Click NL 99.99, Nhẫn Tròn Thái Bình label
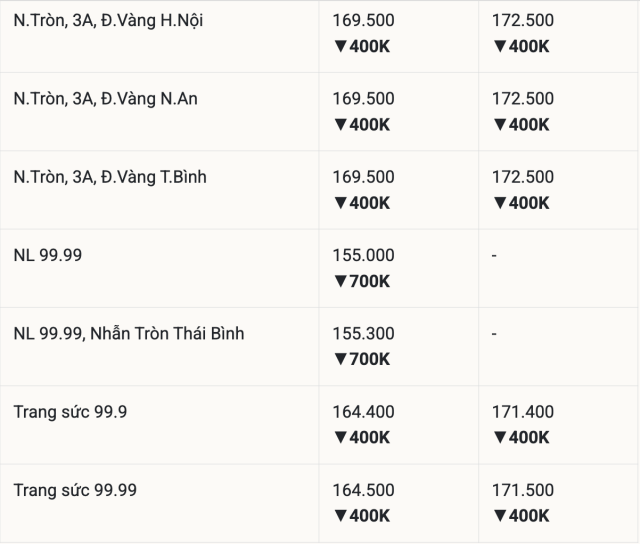This screenshot has height=544, width=640. click(x=129, y=333)
